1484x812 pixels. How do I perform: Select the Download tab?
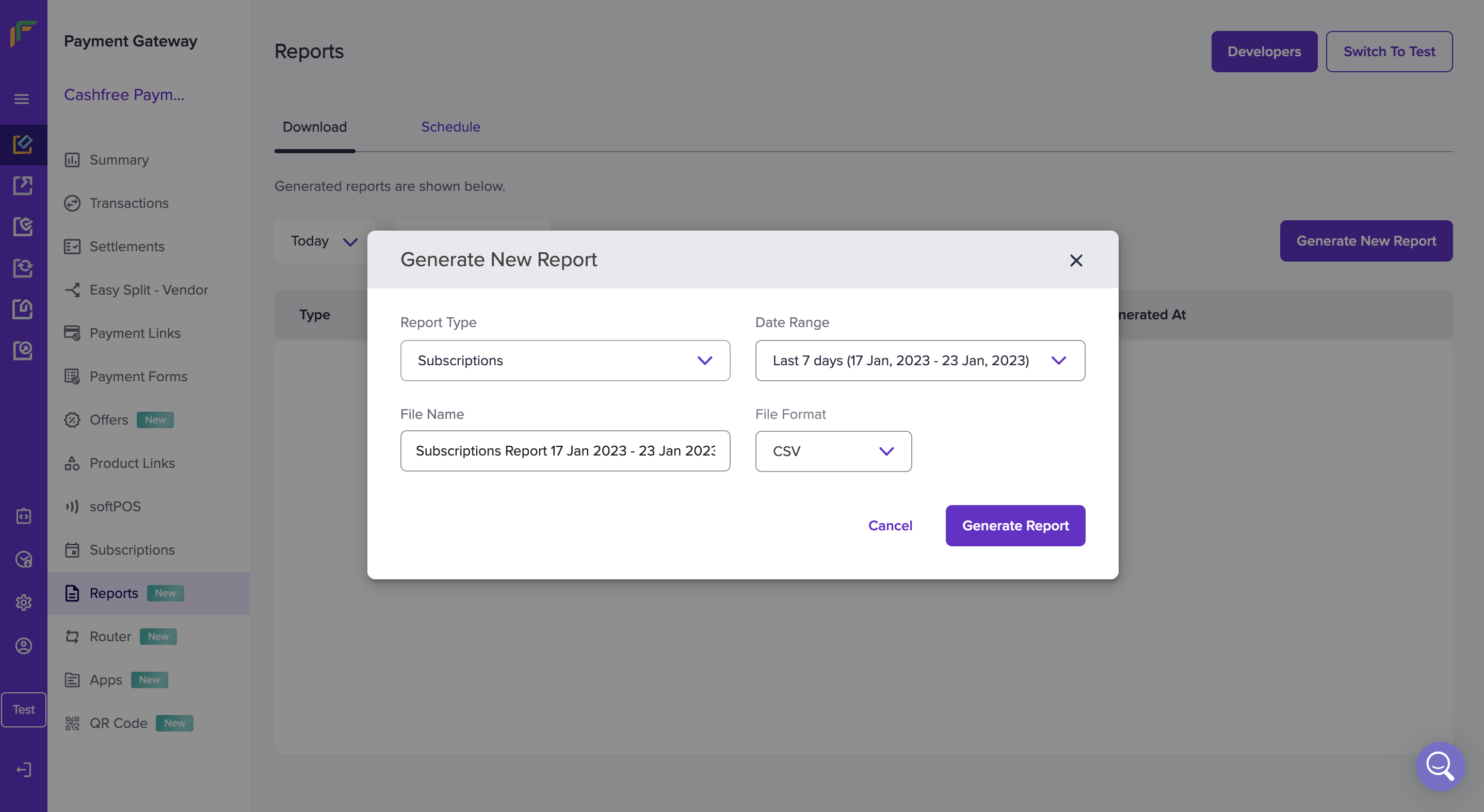[315, 127]
